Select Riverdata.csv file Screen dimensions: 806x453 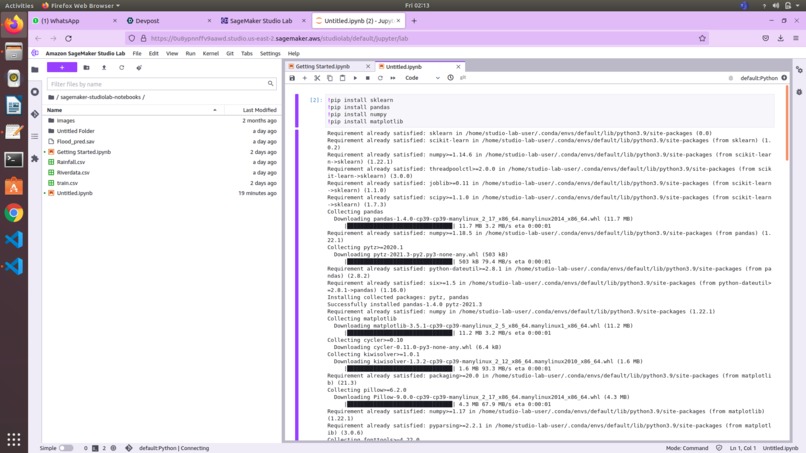click(161, 173)
